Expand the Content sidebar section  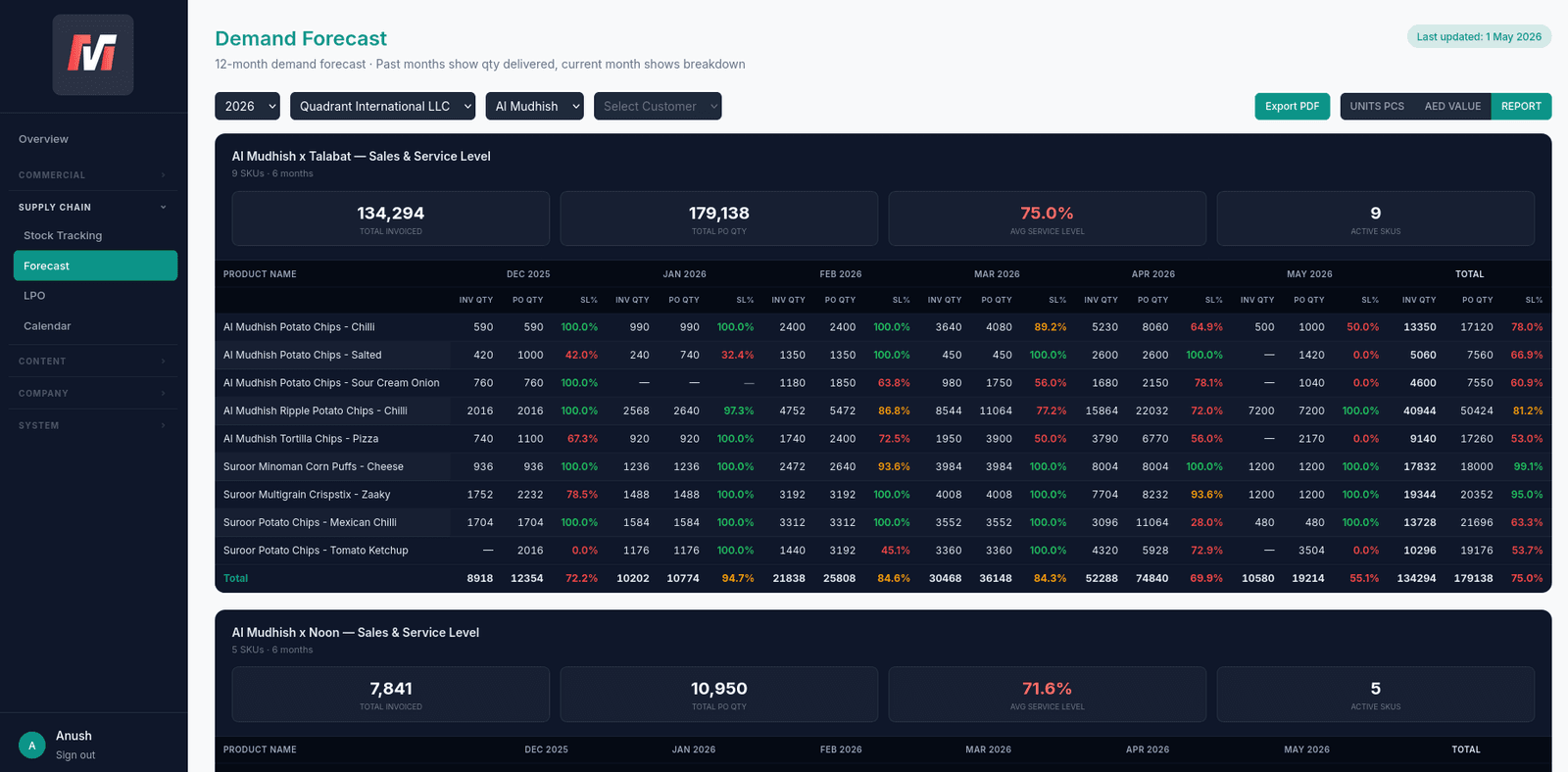94,362
